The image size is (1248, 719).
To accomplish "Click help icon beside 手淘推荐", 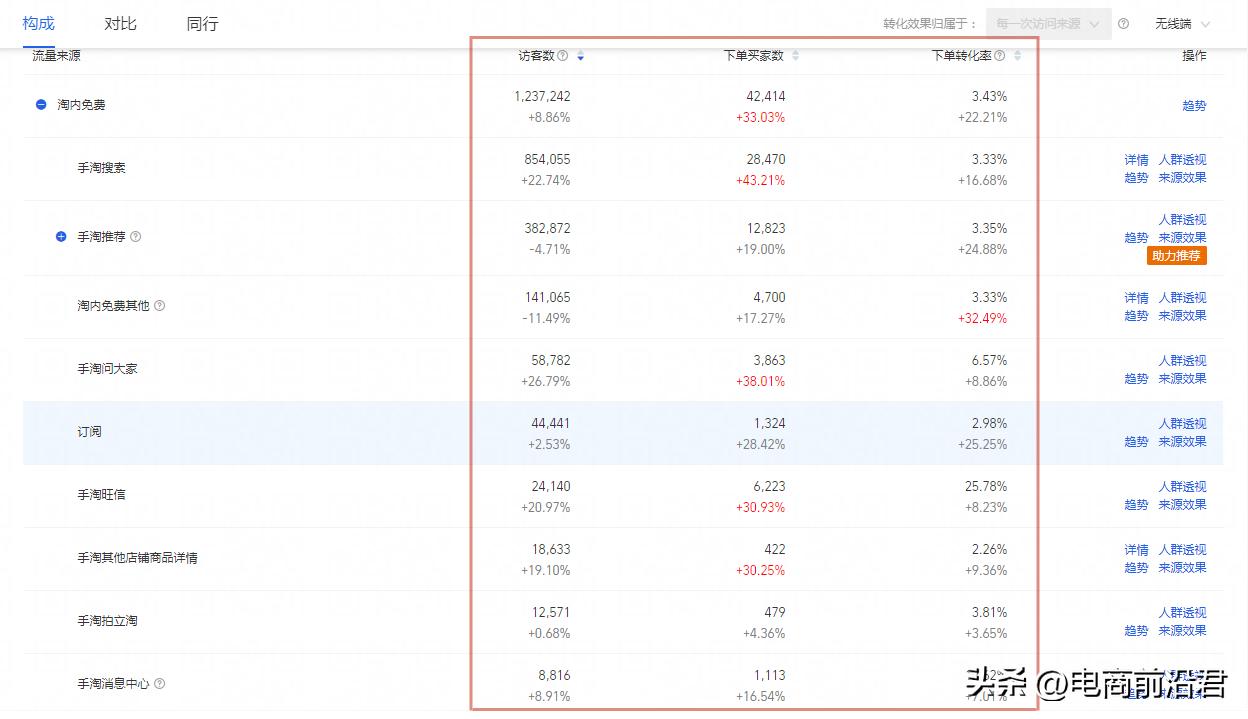I will pos(136,237).
